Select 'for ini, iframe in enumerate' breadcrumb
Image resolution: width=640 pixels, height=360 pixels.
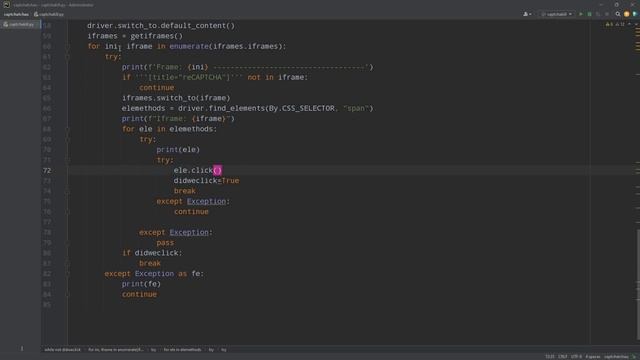[116, 350]
